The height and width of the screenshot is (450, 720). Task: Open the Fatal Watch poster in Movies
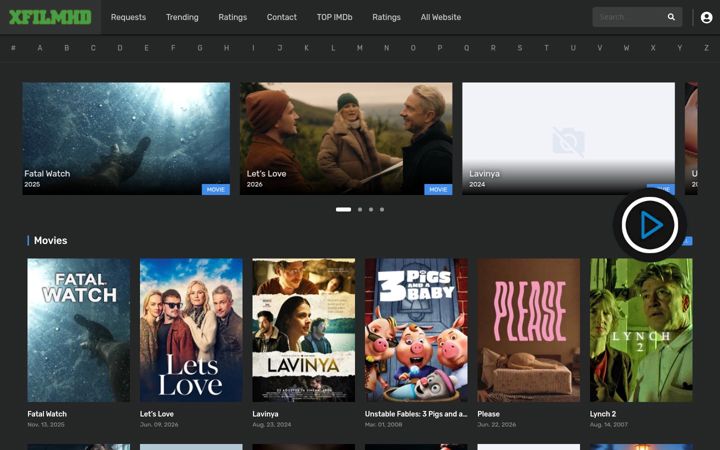coord(79,330)
